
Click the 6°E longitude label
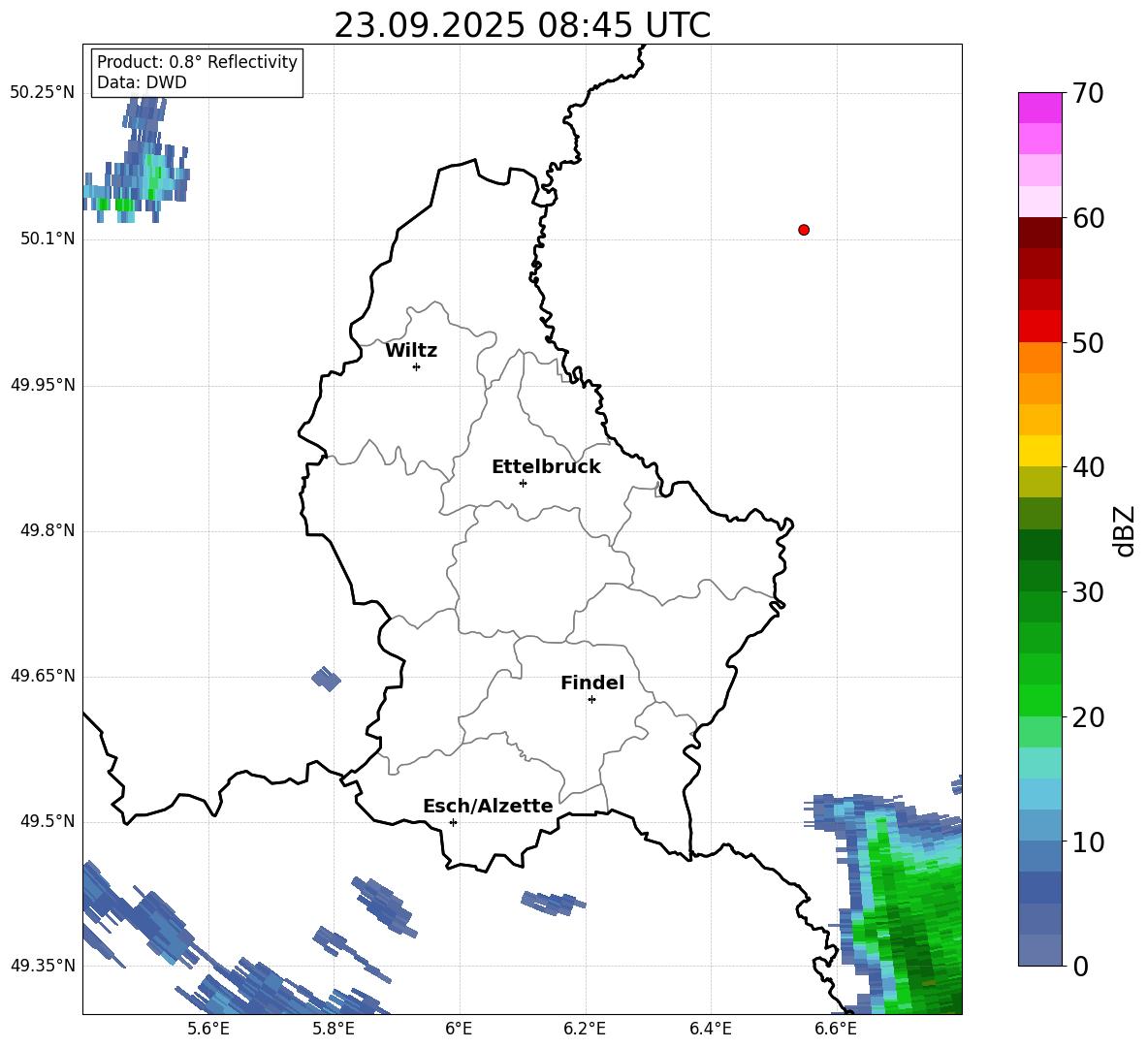pyautogui.click(x=459, y=1029)
